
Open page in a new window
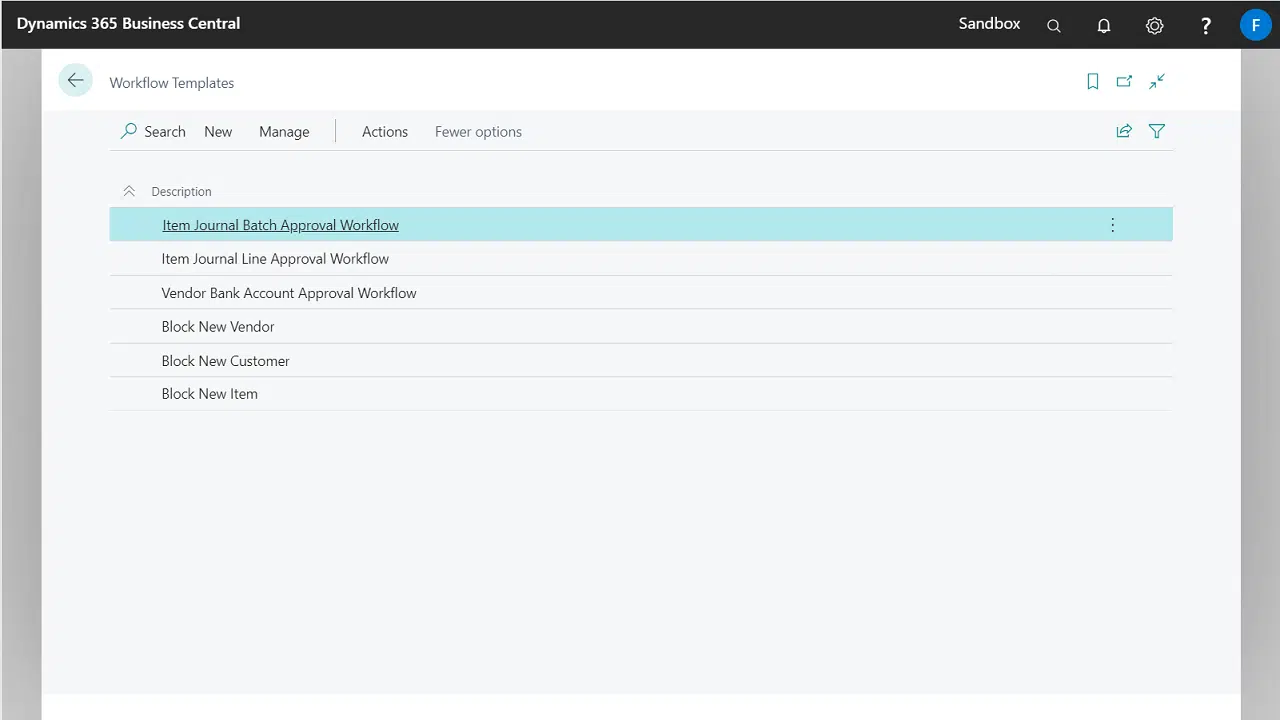click(x=1125, y=82)
